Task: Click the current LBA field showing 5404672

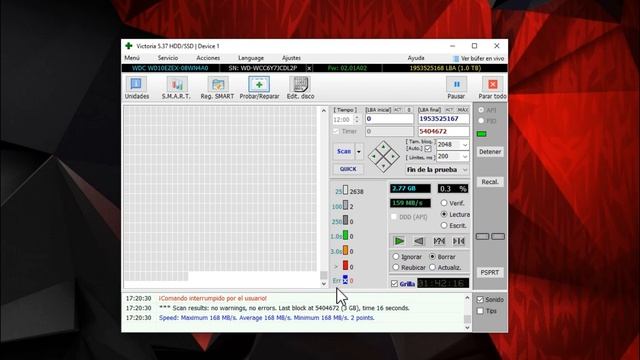Action: (443, 131)
